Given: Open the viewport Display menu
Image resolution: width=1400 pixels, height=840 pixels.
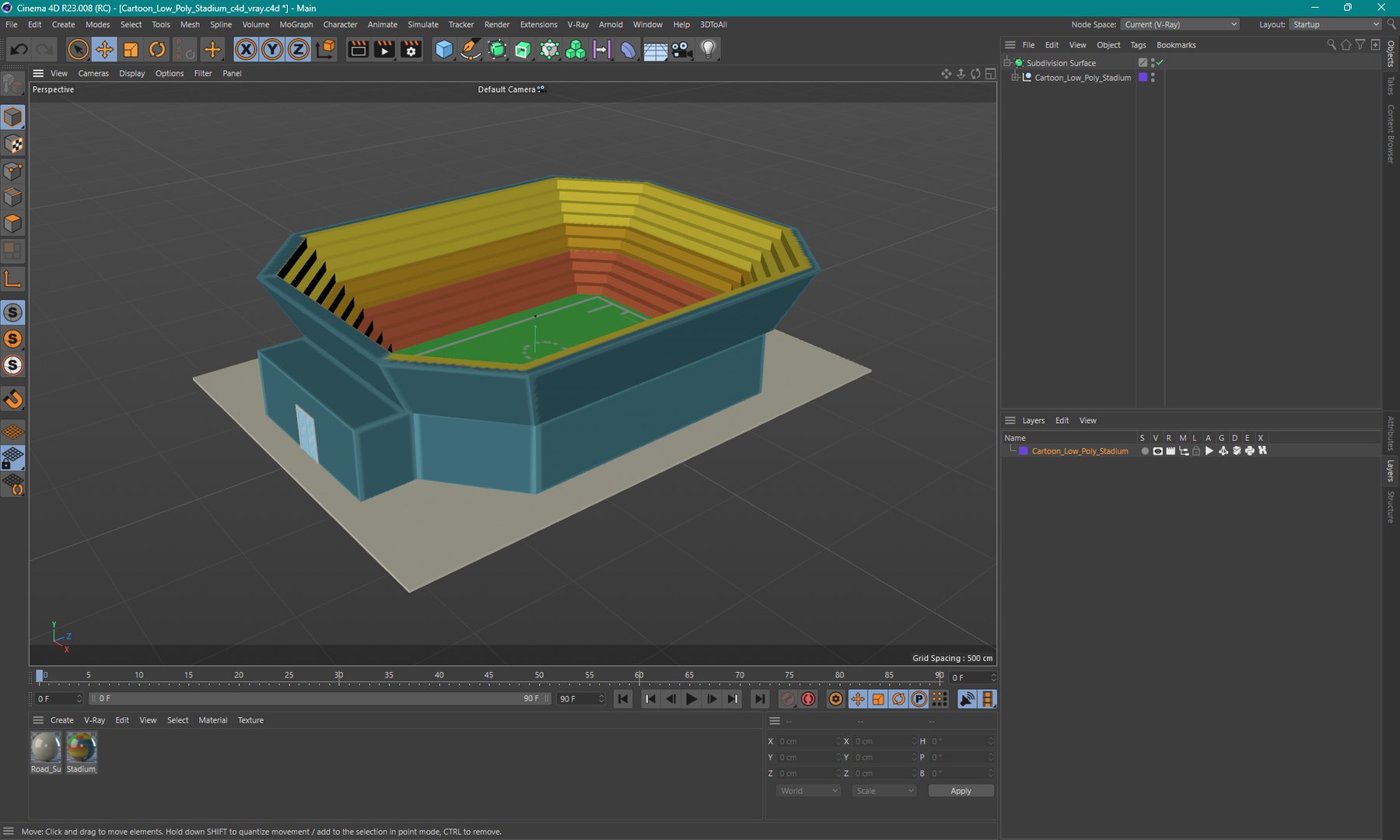Looking at the screenshot, I should [132, 74].
